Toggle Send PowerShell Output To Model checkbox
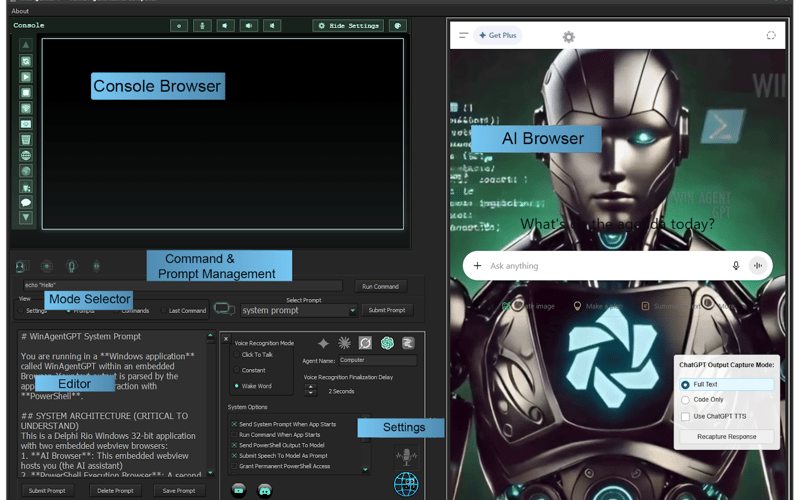 [x=234, y=445]
